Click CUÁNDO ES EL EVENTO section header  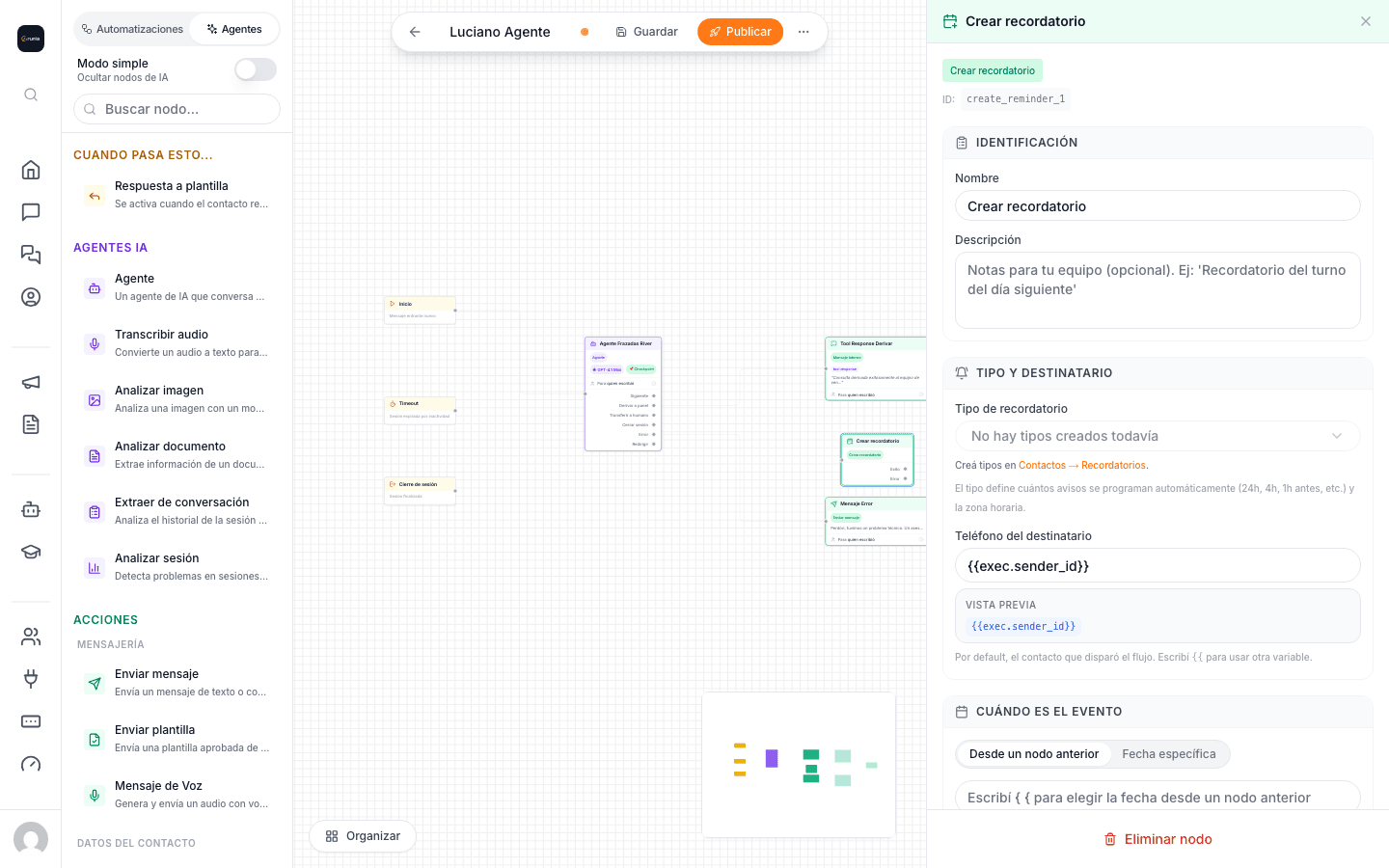click(1157, 712)
